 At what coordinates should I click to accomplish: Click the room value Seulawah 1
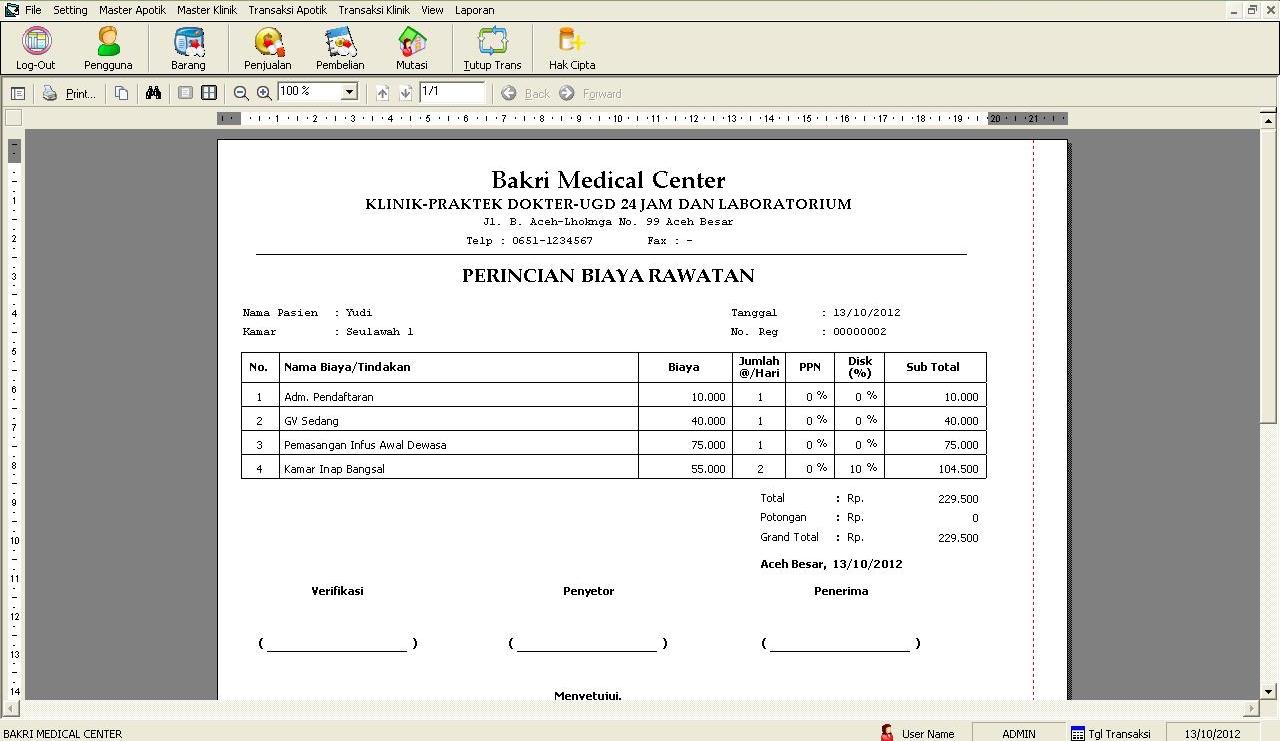(x=379, y=331)
